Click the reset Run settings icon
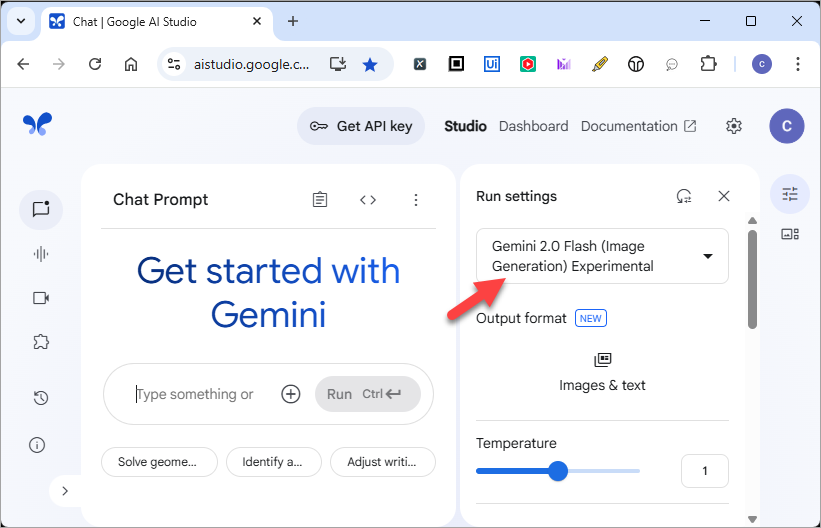821x528 pixels. (x=684, y=196)
